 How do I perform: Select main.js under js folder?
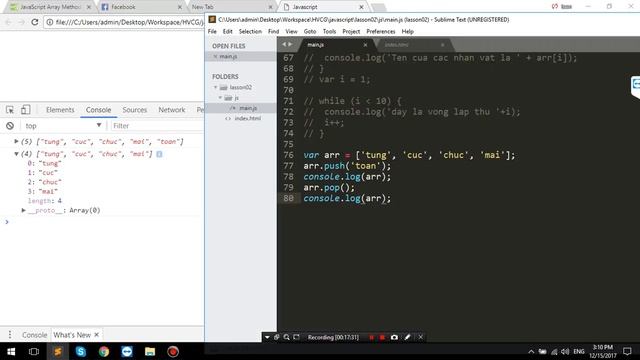tap(248, 108)
